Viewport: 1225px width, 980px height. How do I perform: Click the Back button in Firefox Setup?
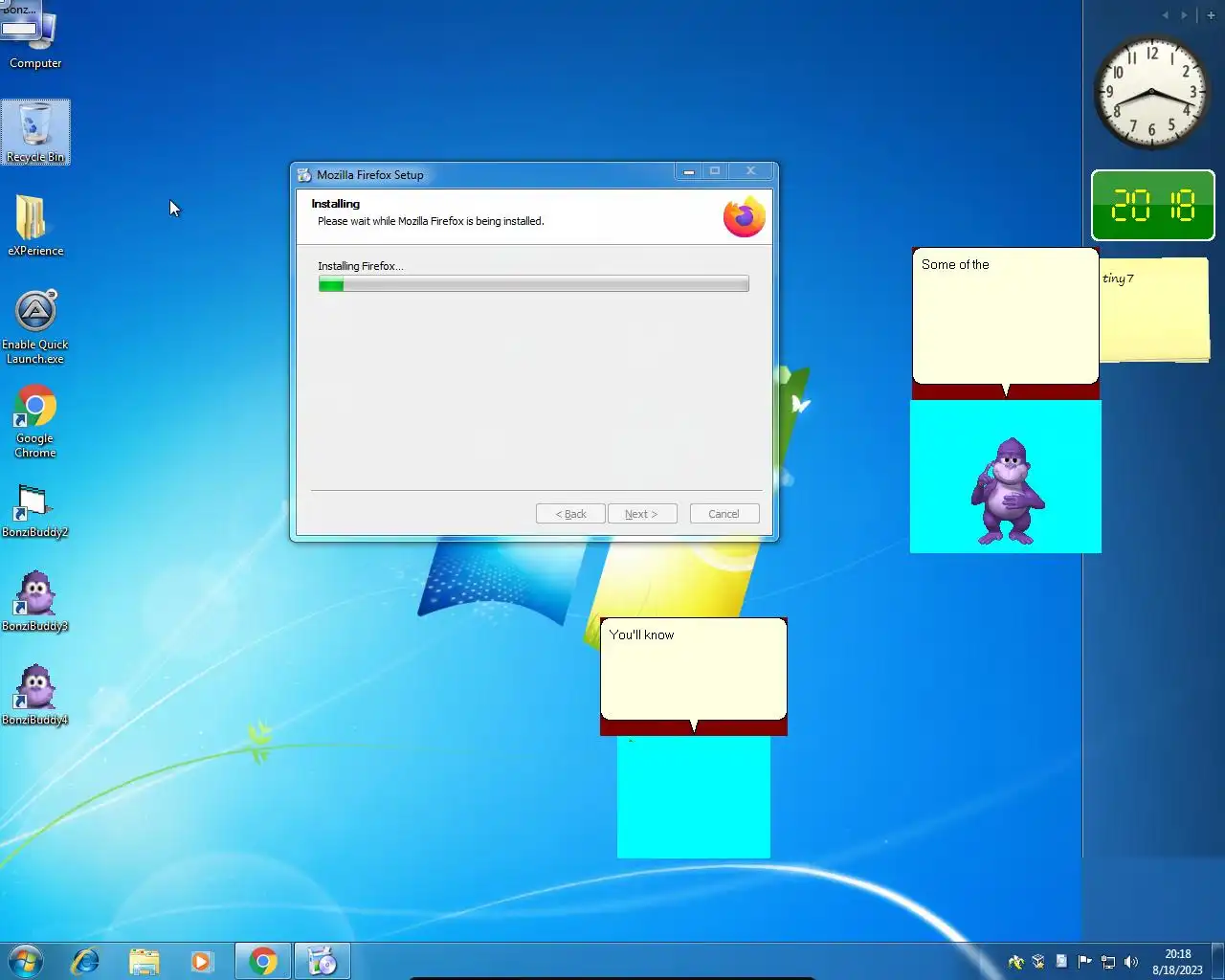tap(570, 514)
